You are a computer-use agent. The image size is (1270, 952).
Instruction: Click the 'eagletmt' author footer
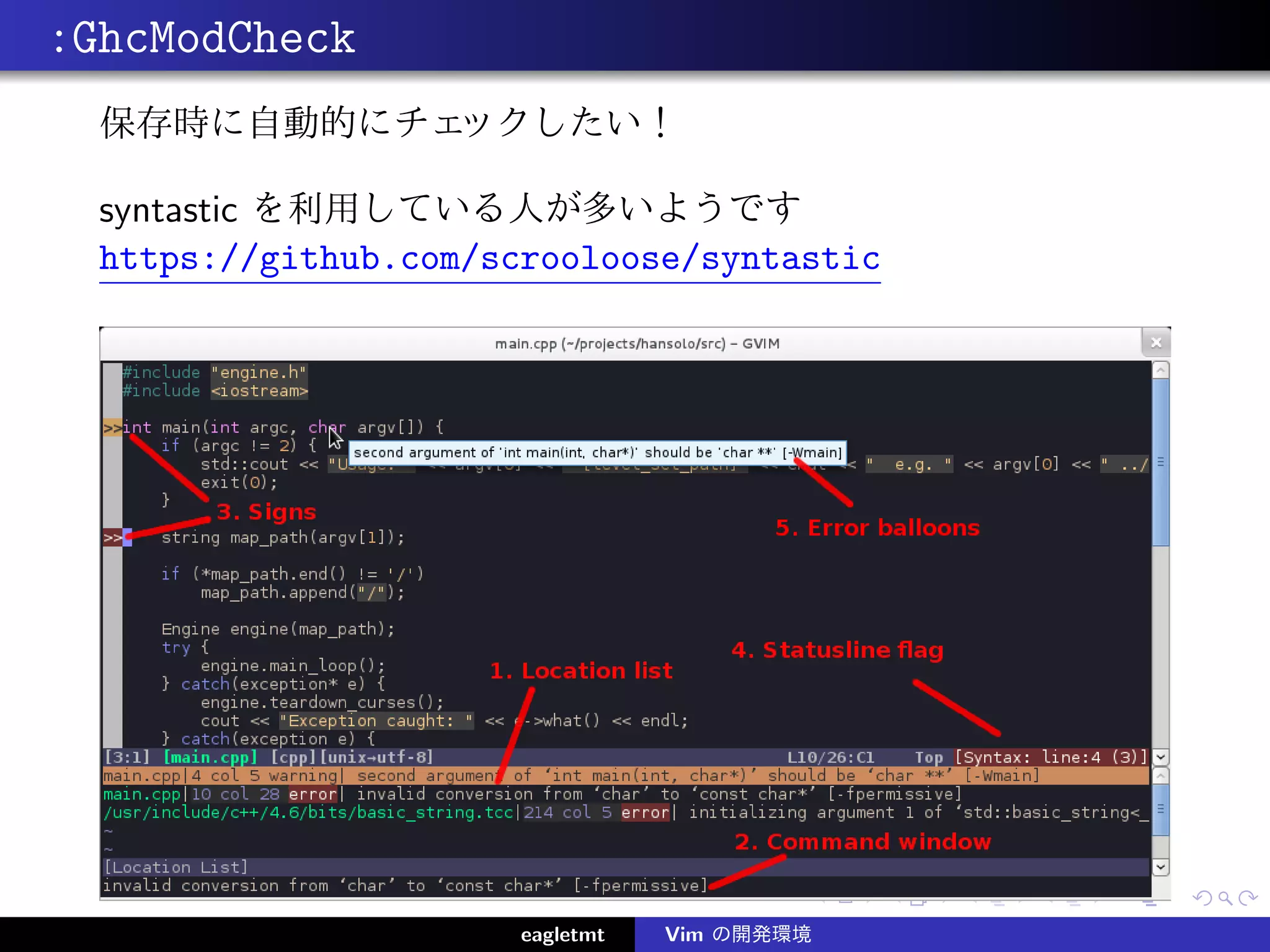tap(562, 935)
